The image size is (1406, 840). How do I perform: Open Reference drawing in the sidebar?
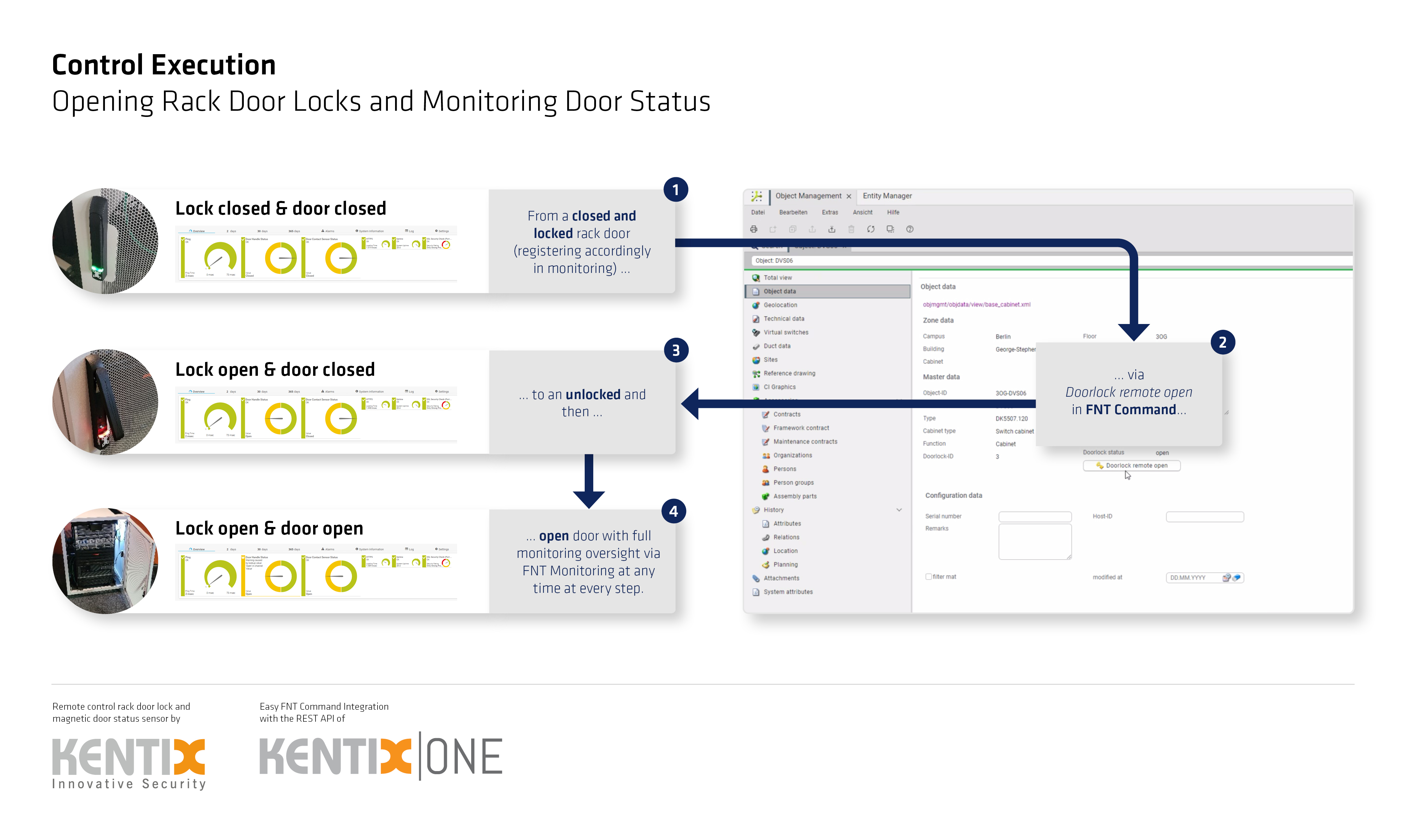(789, 374)
